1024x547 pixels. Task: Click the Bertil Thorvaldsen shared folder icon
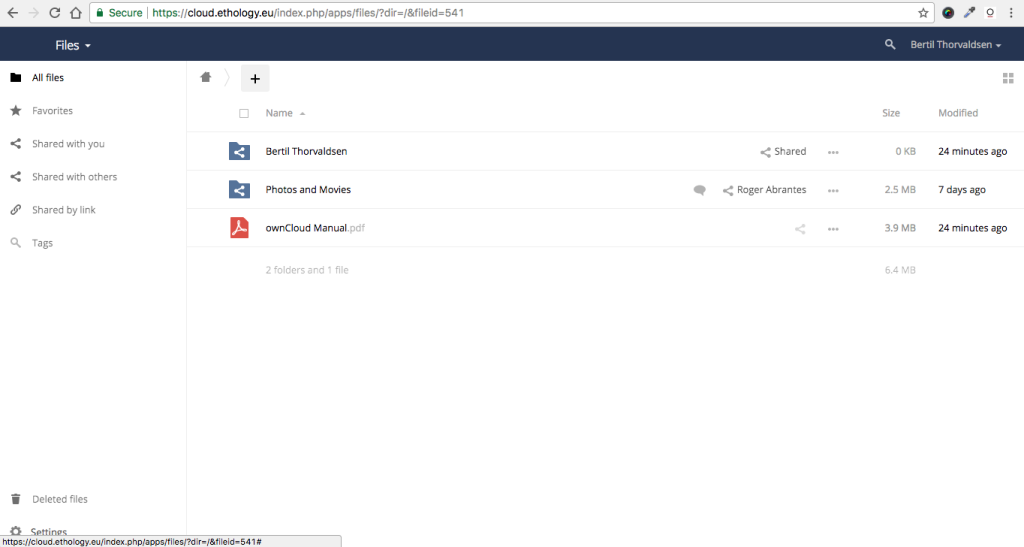239,151
